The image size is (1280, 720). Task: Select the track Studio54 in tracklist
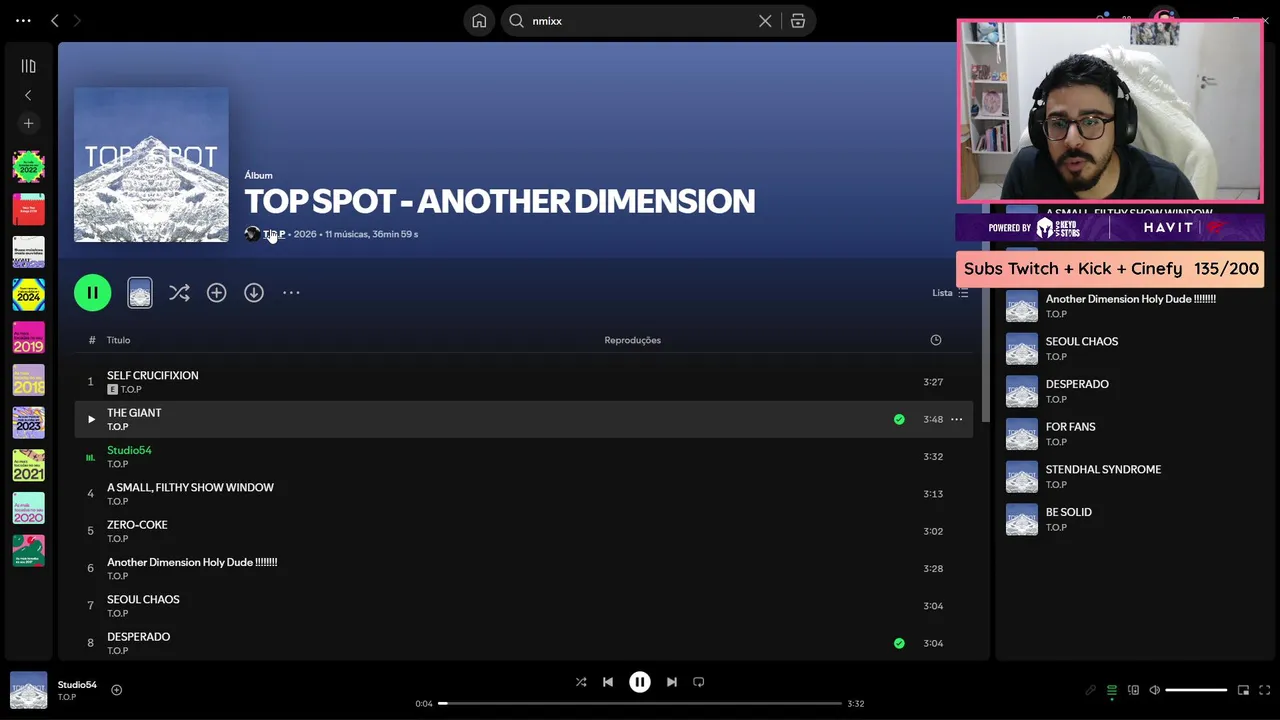pyautogui.click(x=523, y=457)
